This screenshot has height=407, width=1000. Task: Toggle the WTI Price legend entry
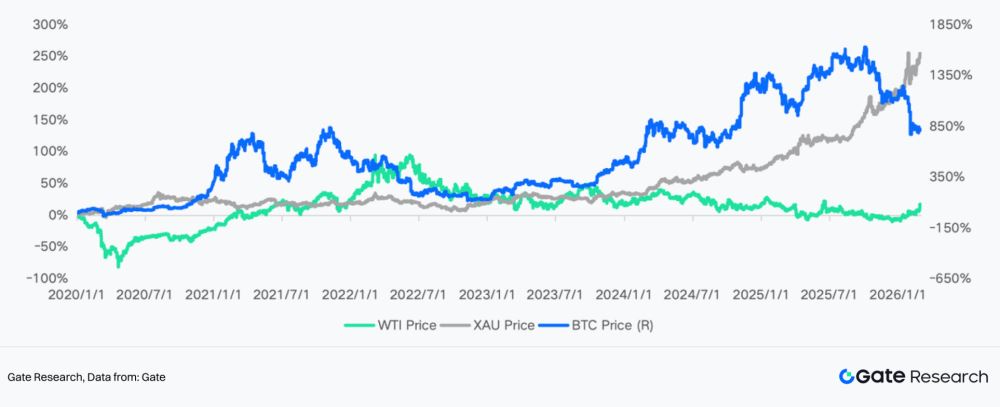coord(390,325)
